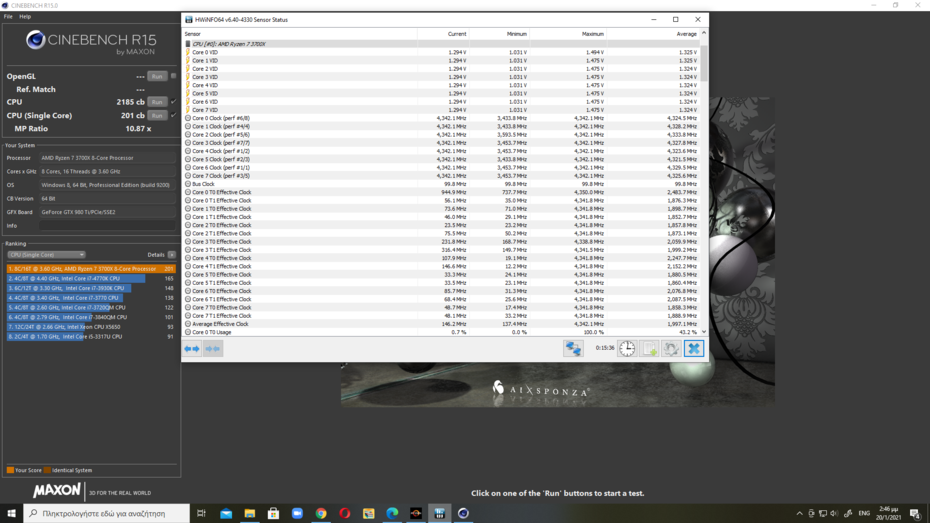Select the Core 0 Clock (perf #6/8) row
The width and height of the screenshot is (930, 523).
point(442,118)
